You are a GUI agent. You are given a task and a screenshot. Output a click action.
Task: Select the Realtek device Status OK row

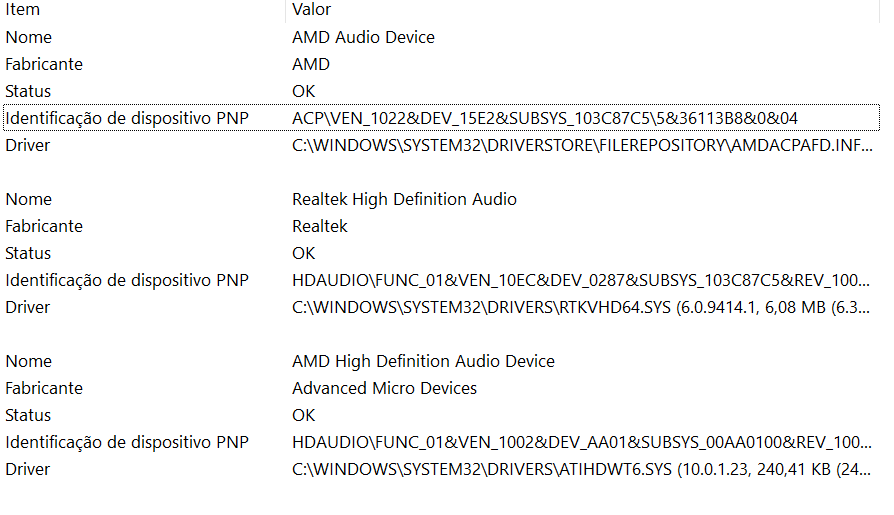(441, 253)
